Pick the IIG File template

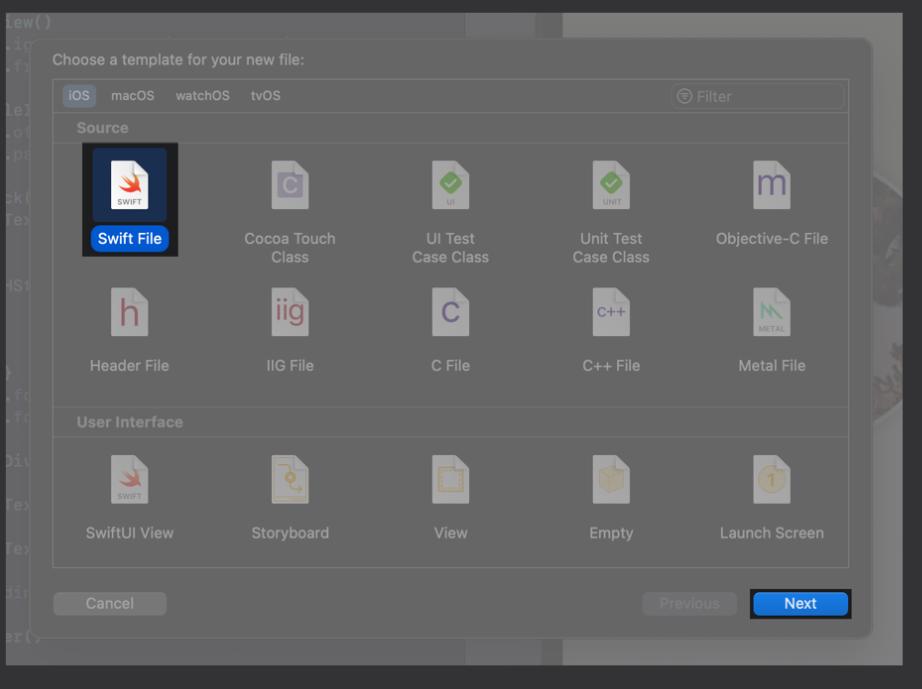[290, 330]
